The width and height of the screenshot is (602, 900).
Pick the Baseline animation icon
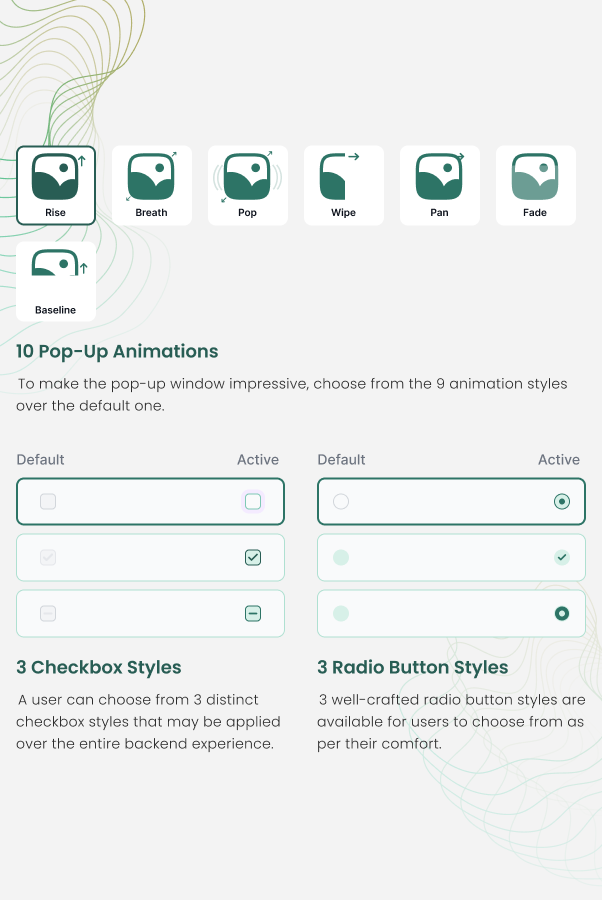56,281
